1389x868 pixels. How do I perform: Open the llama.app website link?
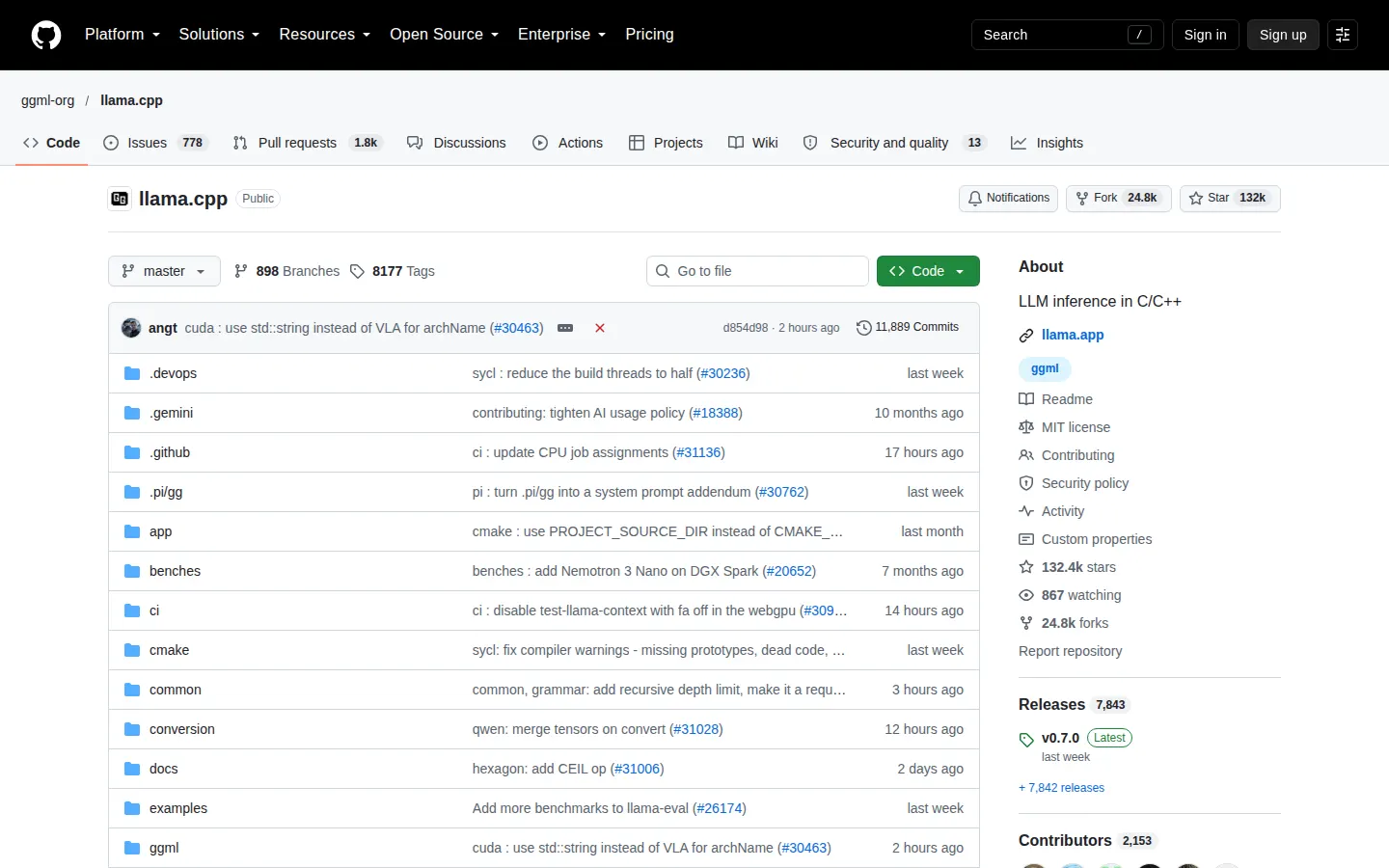(1073, 335)
